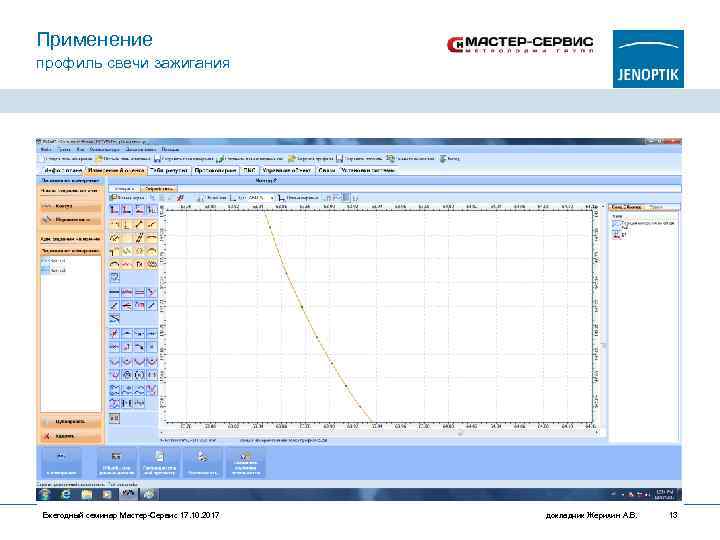This screenshot has height=540, width=720.
Task: Switch to the Измерение & оценка tab
Action: [x=116, y=170]
